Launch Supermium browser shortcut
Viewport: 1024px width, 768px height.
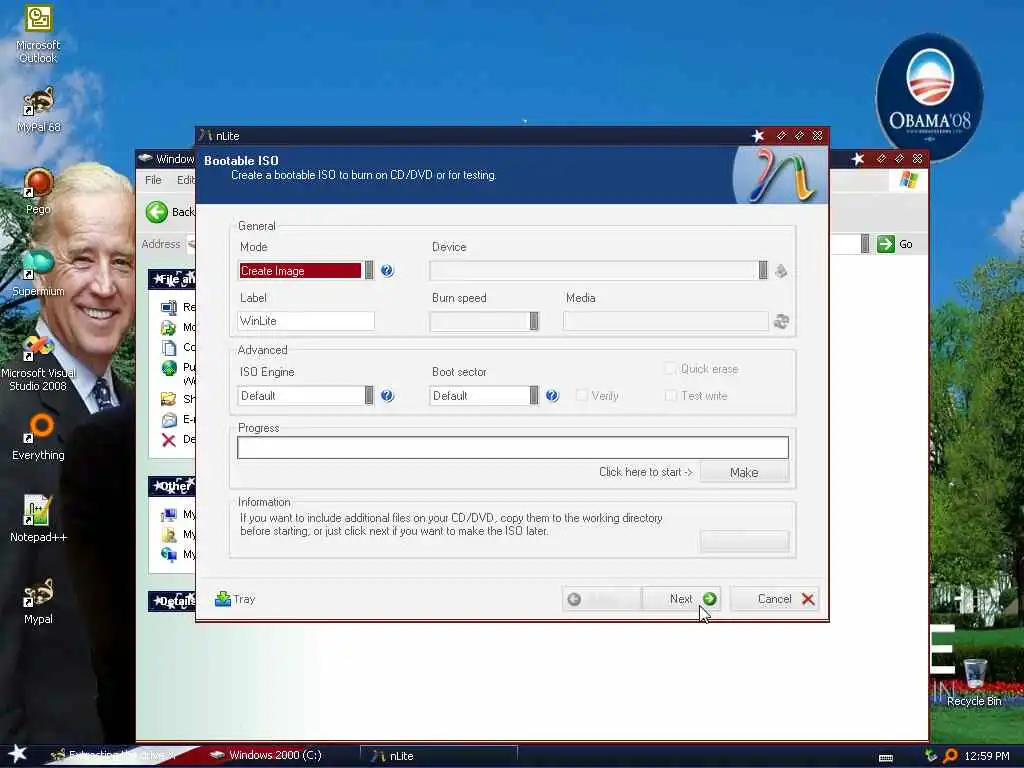tap(38, 272)
